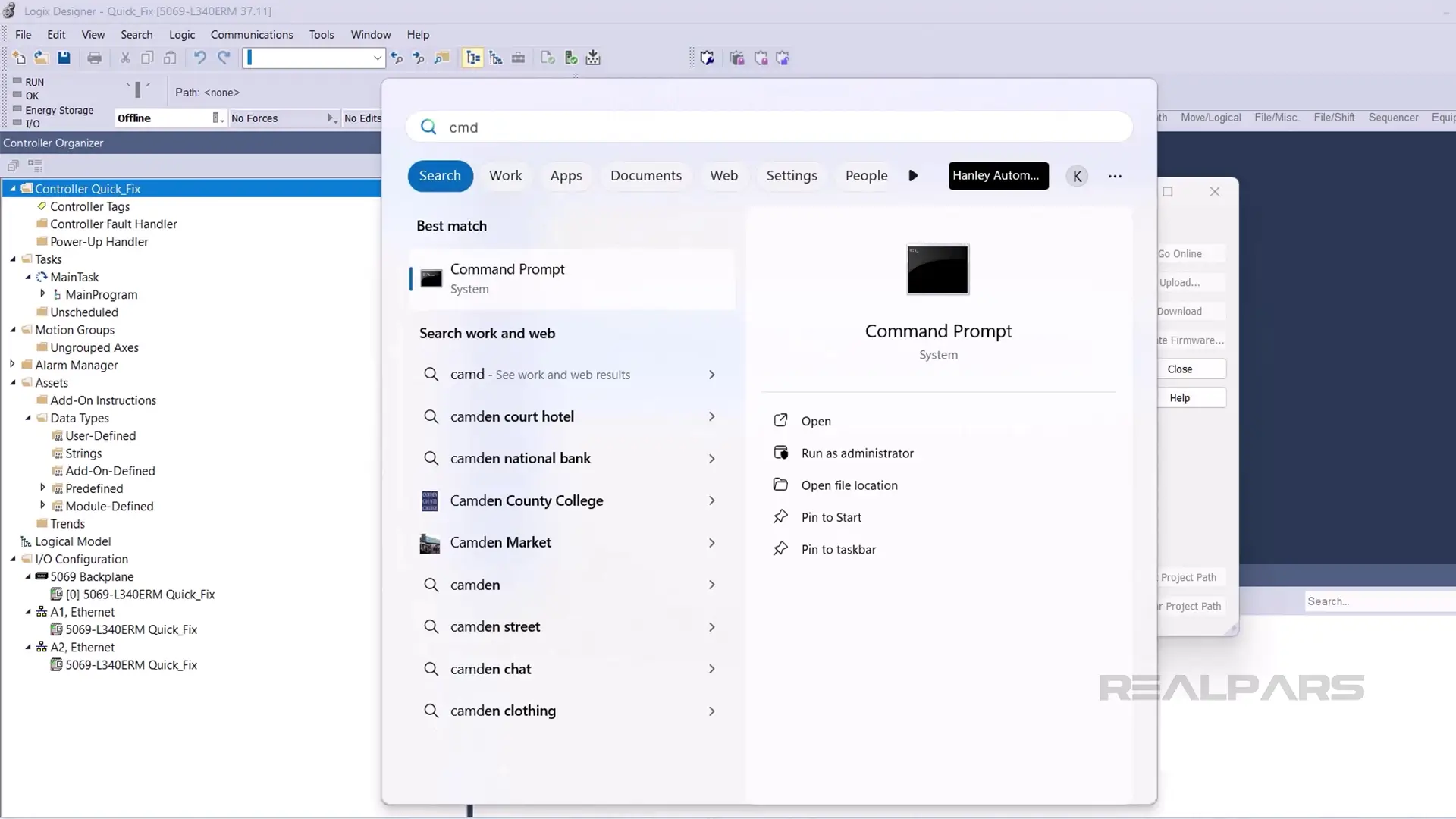Click the magnifier icon in the search box
The image size is (1456, 819).
point(428,127)
